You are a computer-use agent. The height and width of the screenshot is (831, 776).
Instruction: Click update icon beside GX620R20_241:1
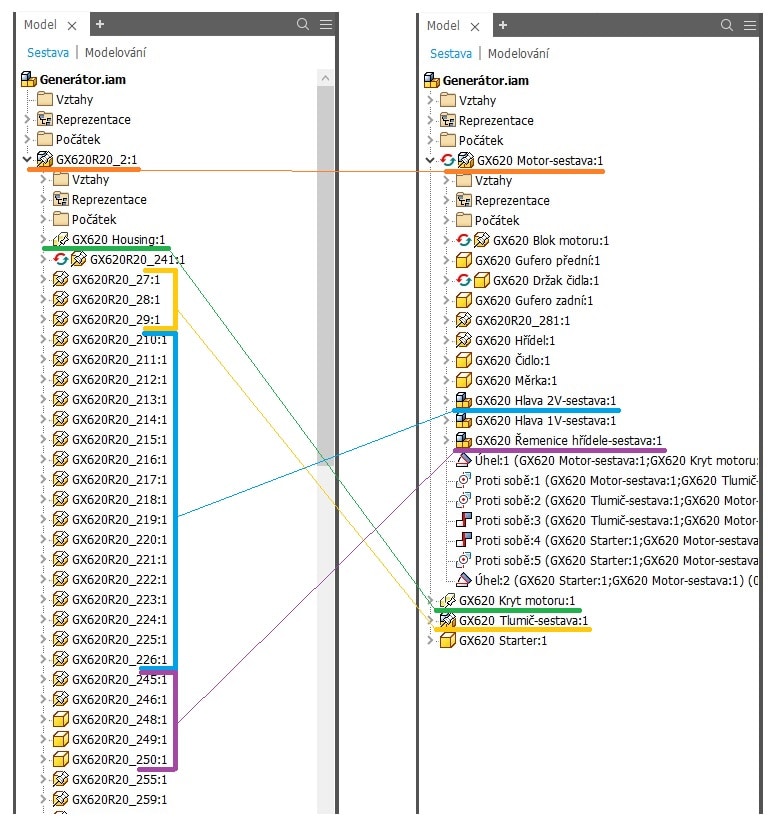60,259
